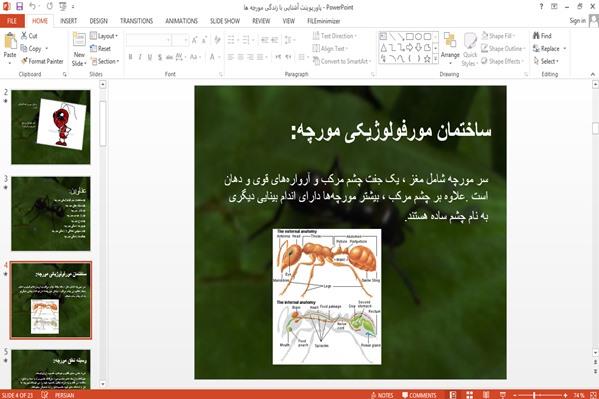This screenshot has height=399, width=599.
Task: Click Sign in link
Action: pyautogui.click(x=578, y=21)
